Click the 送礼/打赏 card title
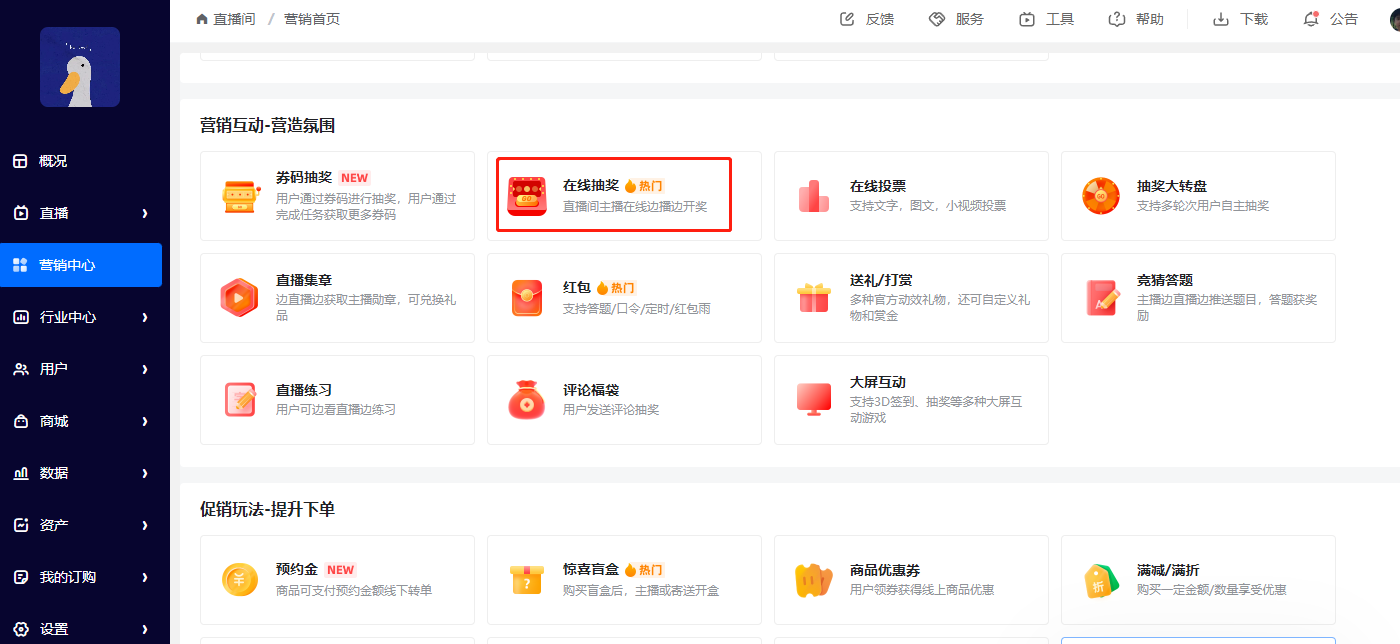This screenshot has height=644, width=1400. [x=881, y=280]
